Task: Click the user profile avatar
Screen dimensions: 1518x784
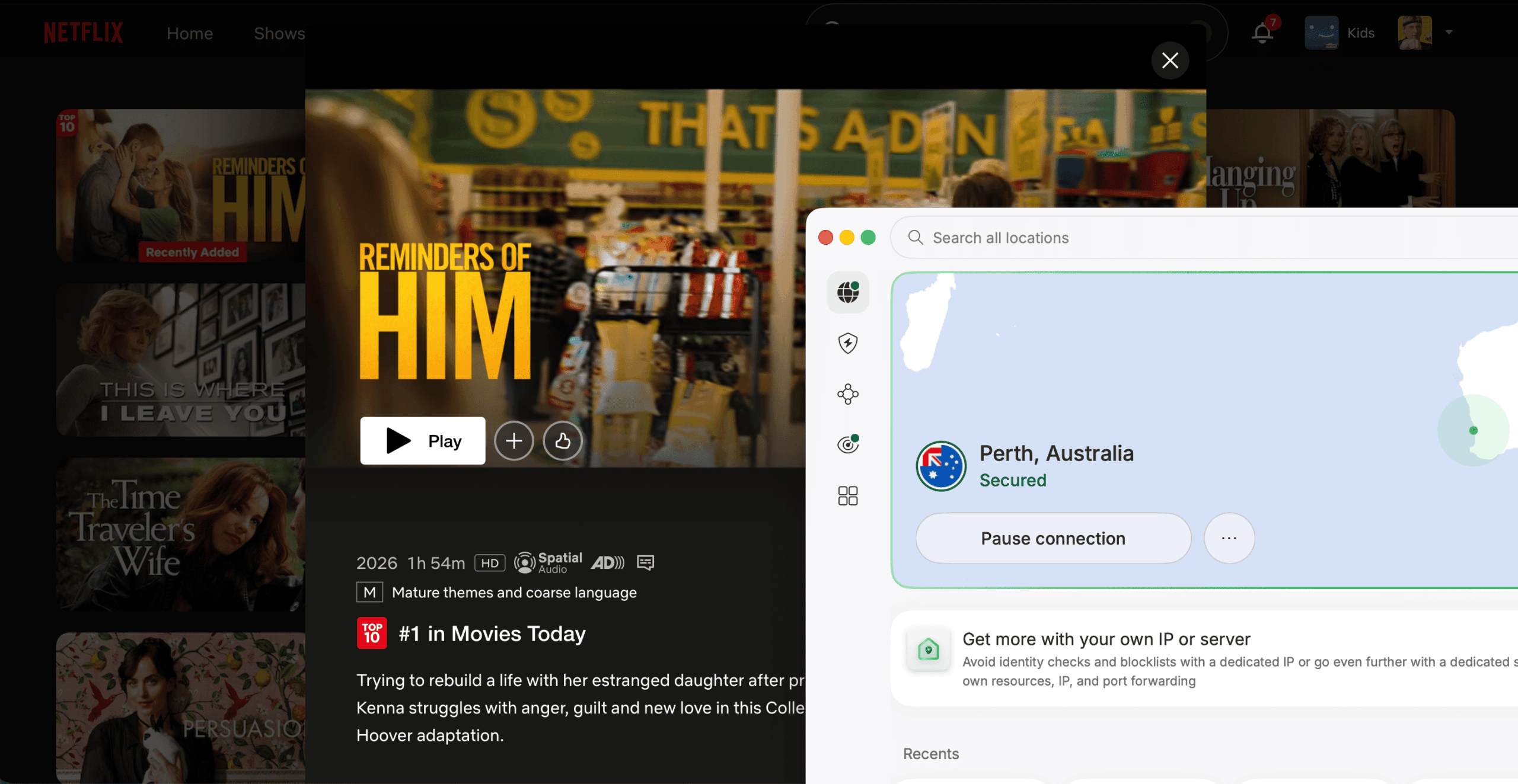Action: tap(1415, 33)
